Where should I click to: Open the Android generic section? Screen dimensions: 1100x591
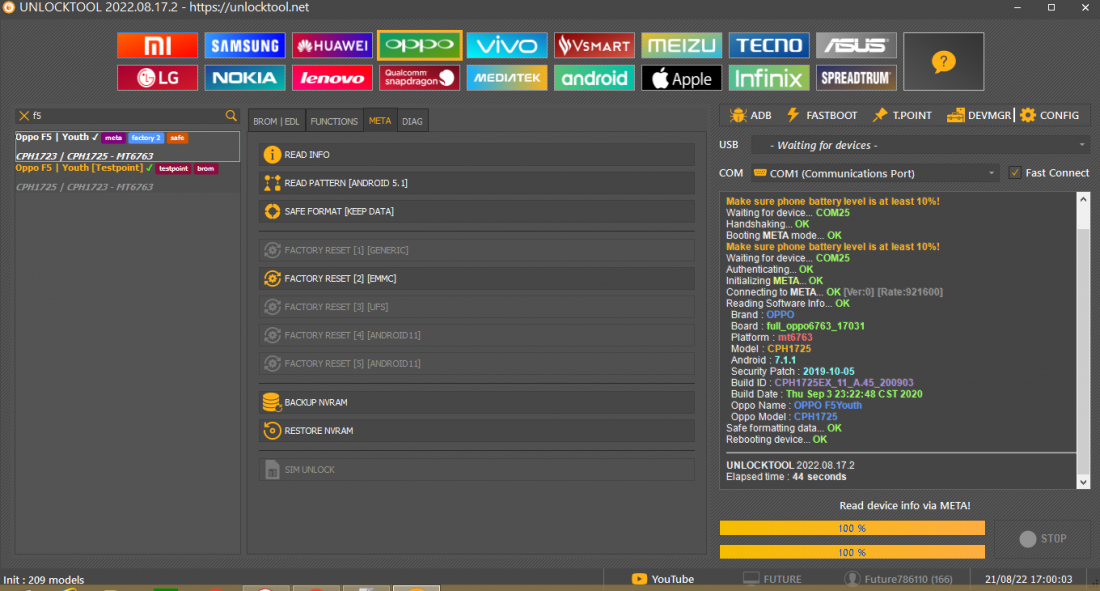594,78
